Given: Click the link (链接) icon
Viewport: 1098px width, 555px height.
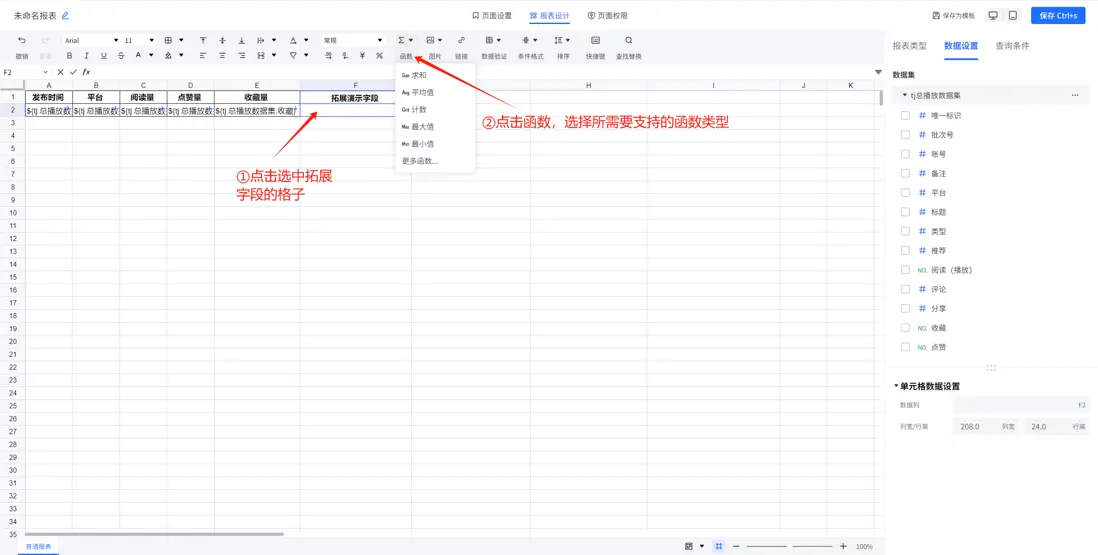Looking at the screenshot, I should (461, 41).
